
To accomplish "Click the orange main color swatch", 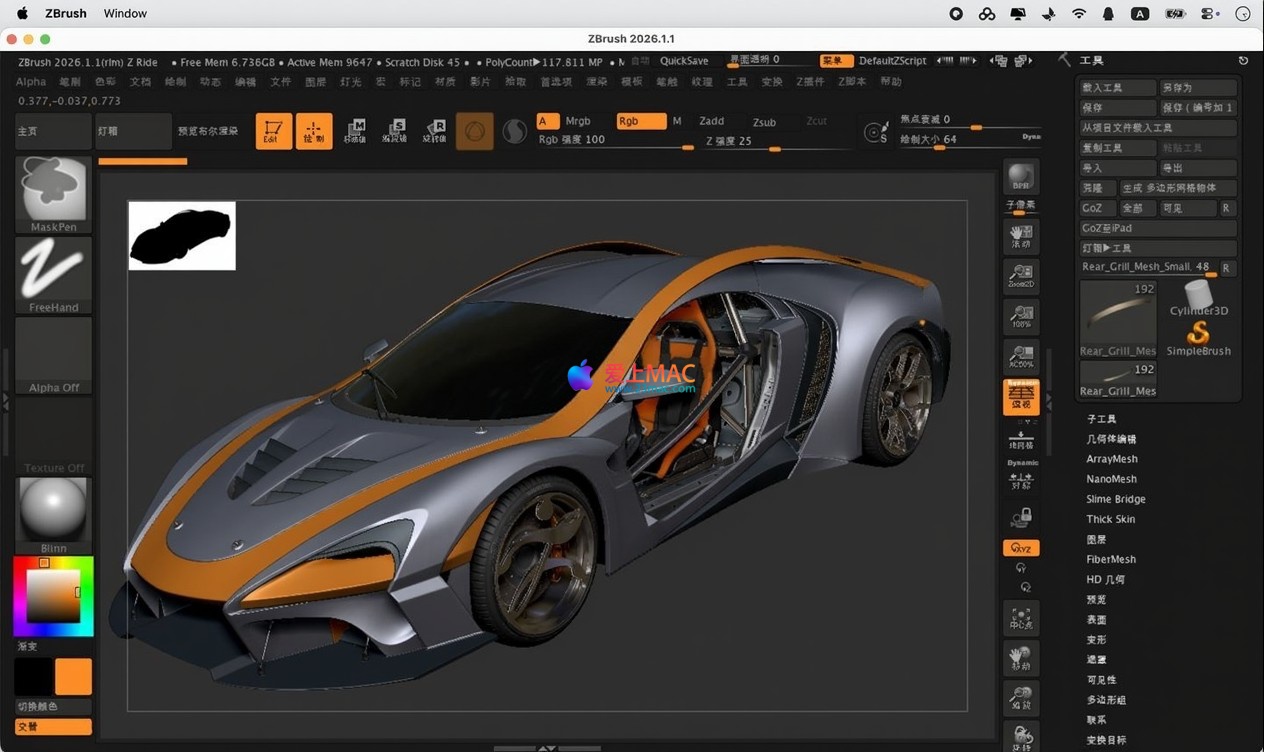I will (x=73, y=677).
